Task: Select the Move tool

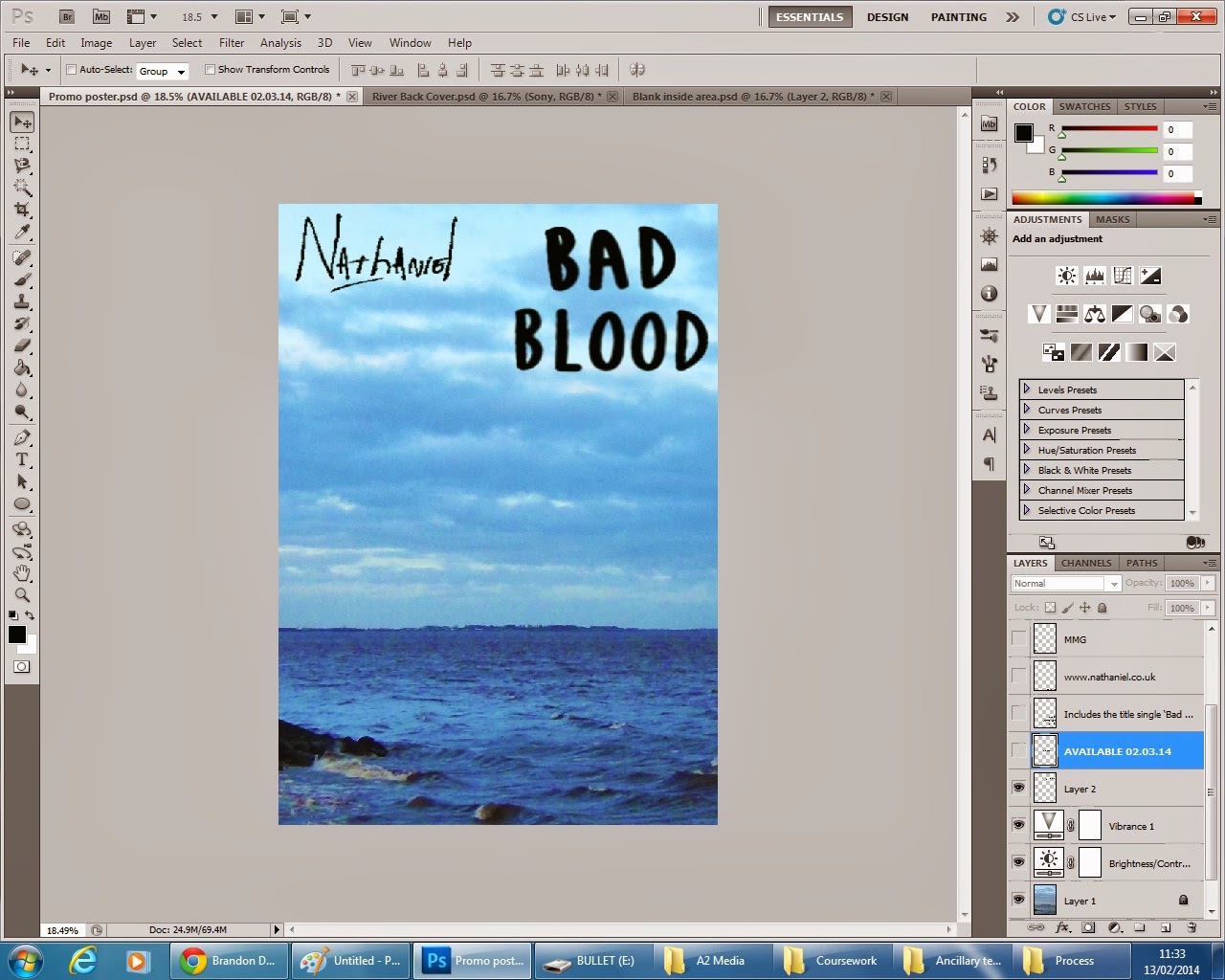Action: click(x=22, y=122)
